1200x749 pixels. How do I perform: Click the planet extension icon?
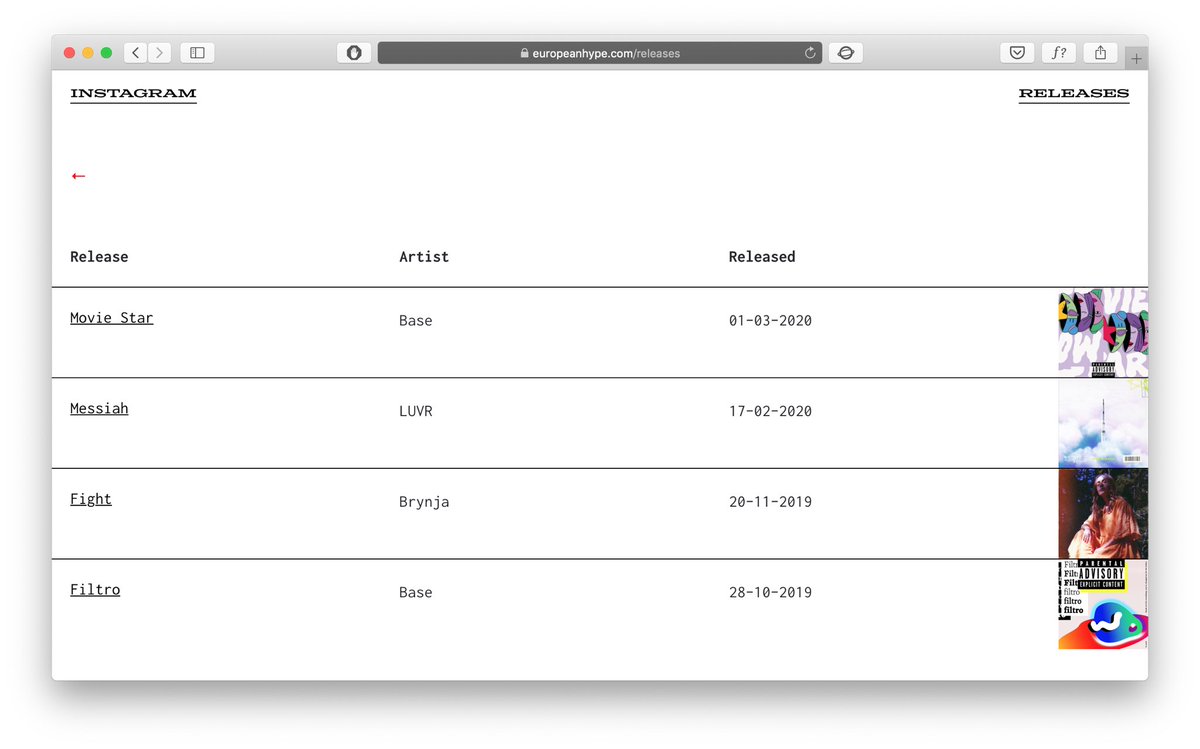pos(846,53)
